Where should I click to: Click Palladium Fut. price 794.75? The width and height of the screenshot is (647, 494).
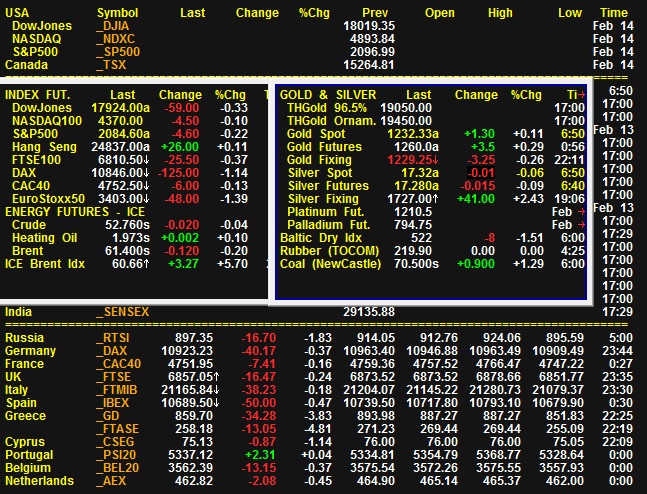(x=413, y=225)
